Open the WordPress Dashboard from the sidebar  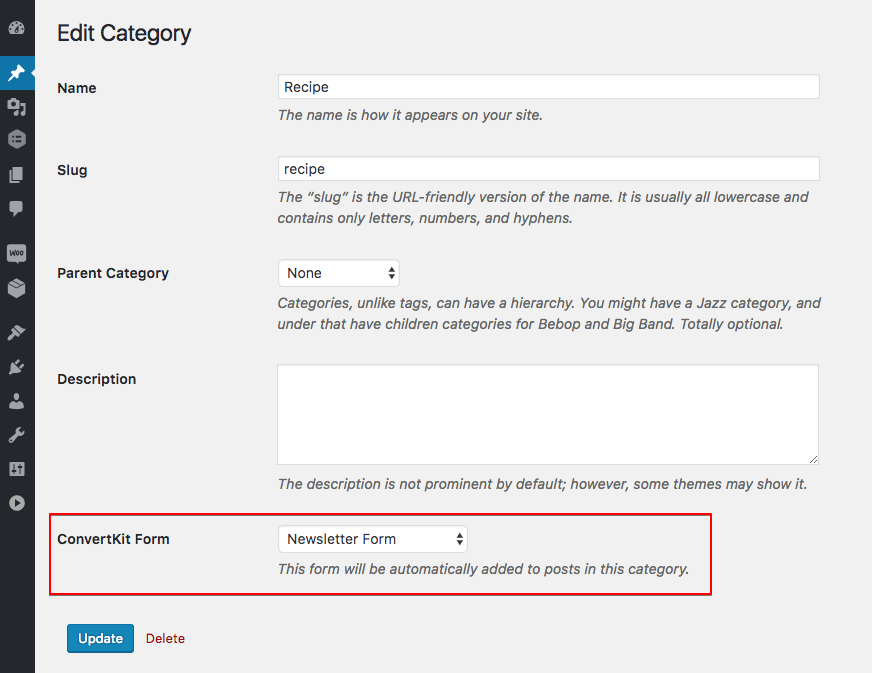click(16, 28)
